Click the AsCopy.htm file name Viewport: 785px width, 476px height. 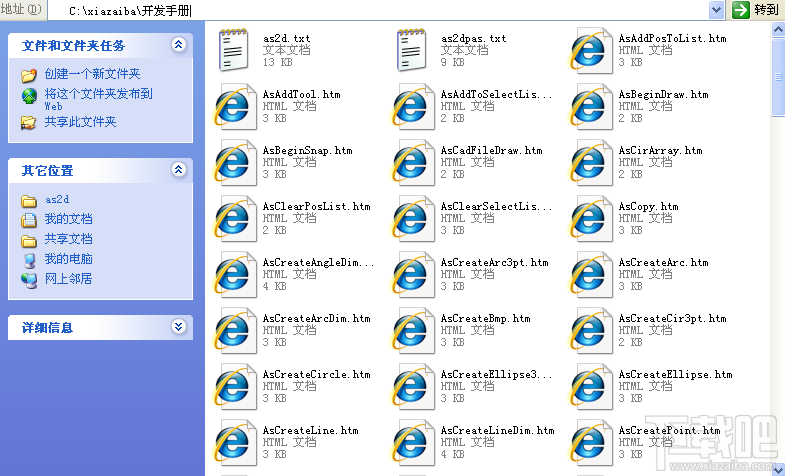[x=648, y=206]
